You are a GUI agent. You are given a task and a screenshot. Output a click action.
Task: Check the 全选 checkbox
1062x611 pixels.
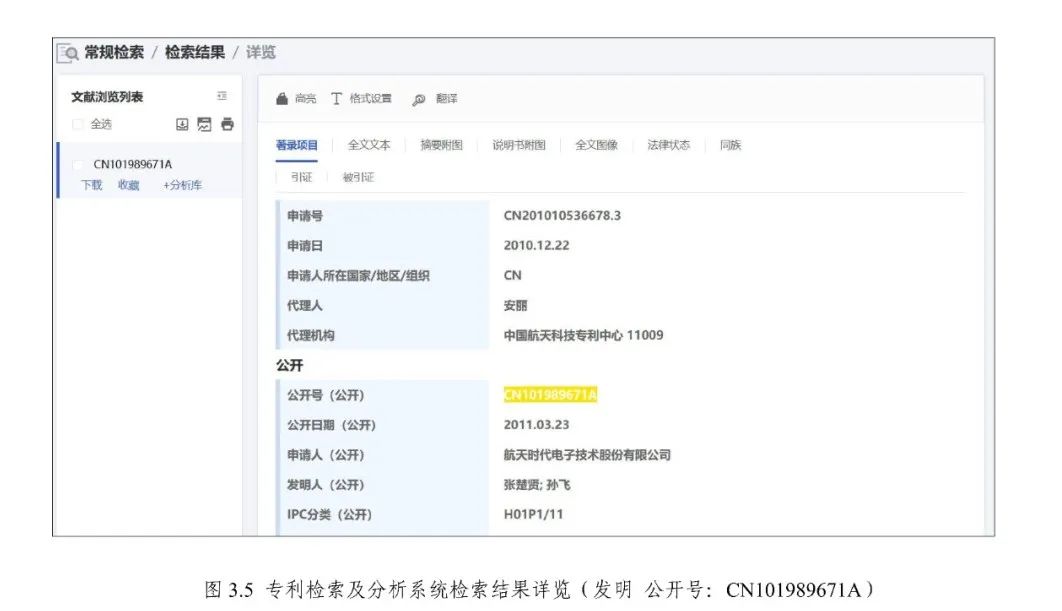(78, 125)
